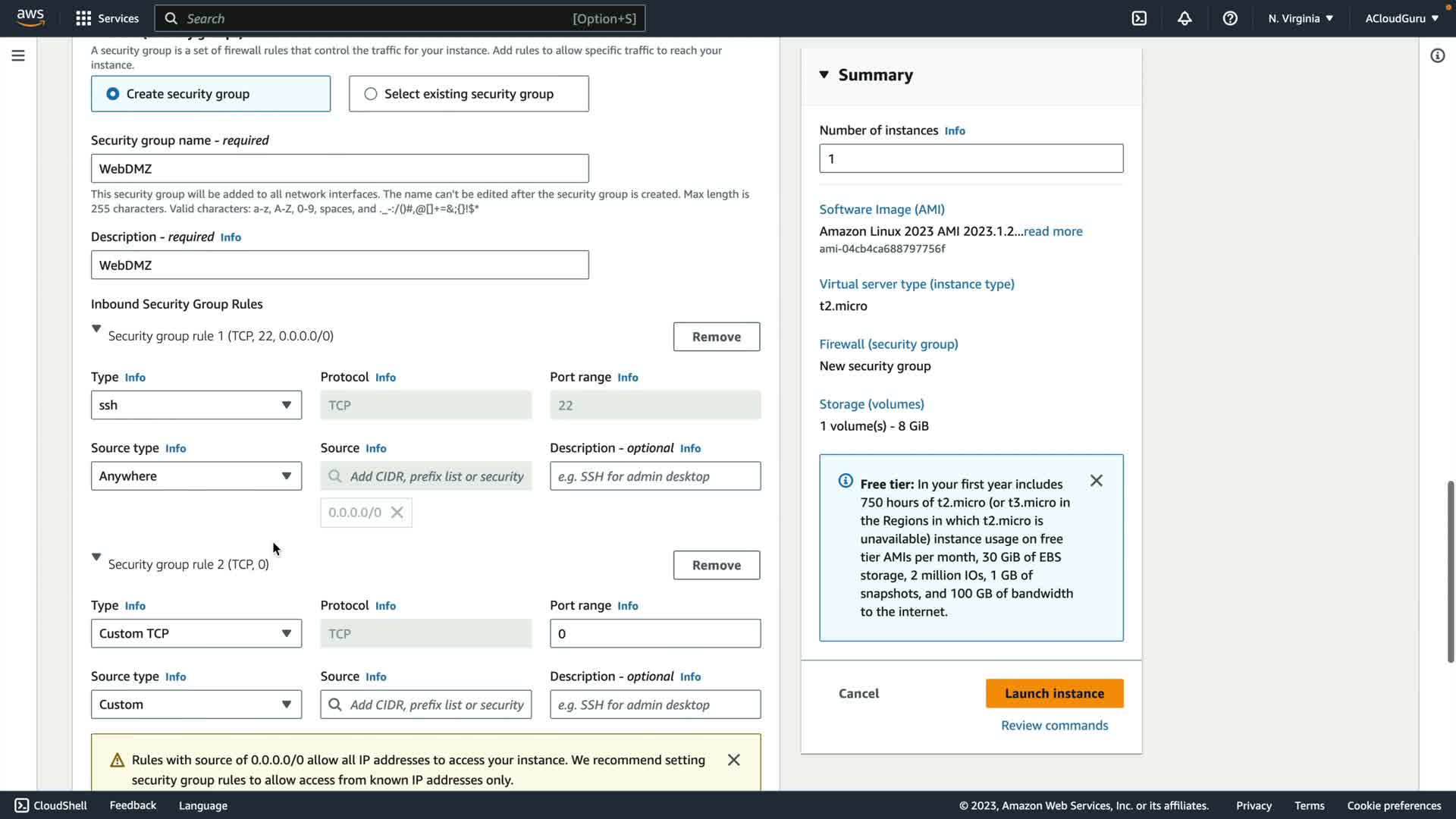Open the Custom TCP type dropdown
The width and height of the screenshot is (1456, 819).
tap(196, 633)
